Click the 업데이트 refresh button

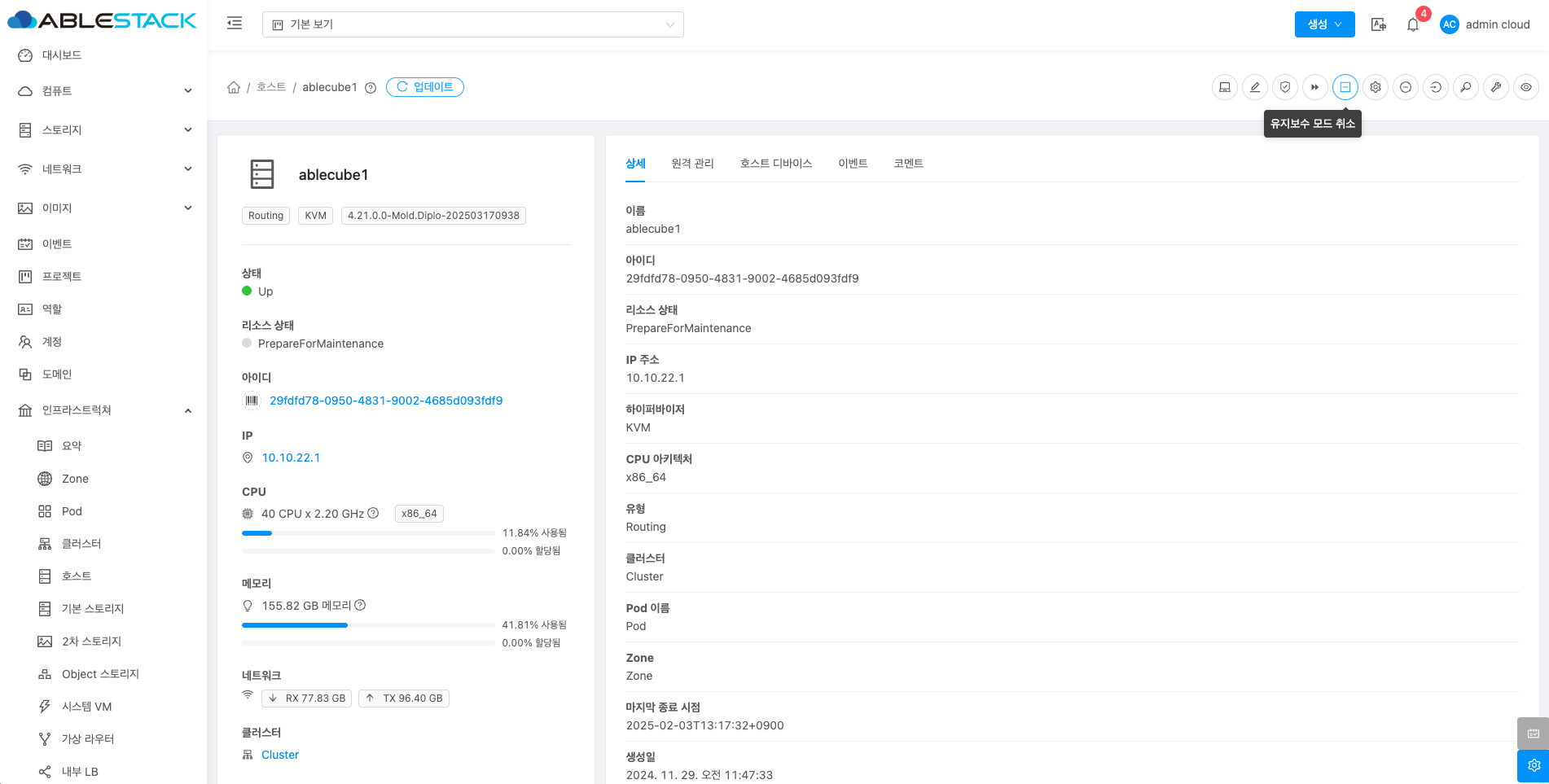pos(424,87)
